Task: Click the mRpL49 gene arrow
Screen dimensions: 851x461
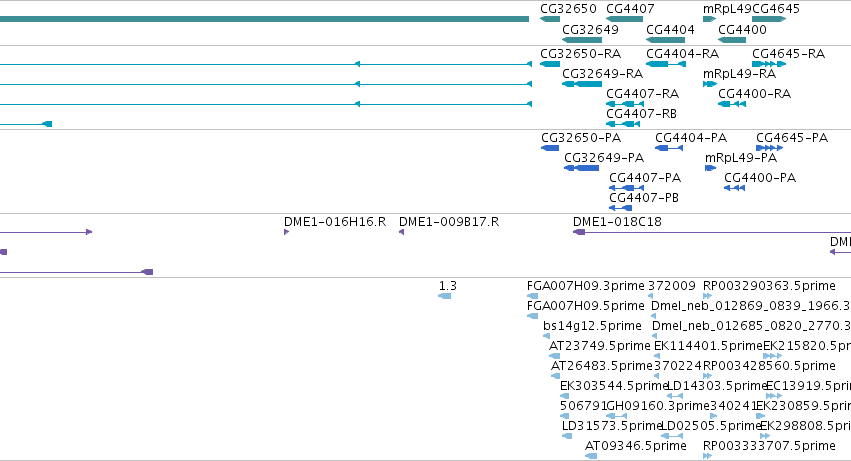Action: (x=709, y=19)
